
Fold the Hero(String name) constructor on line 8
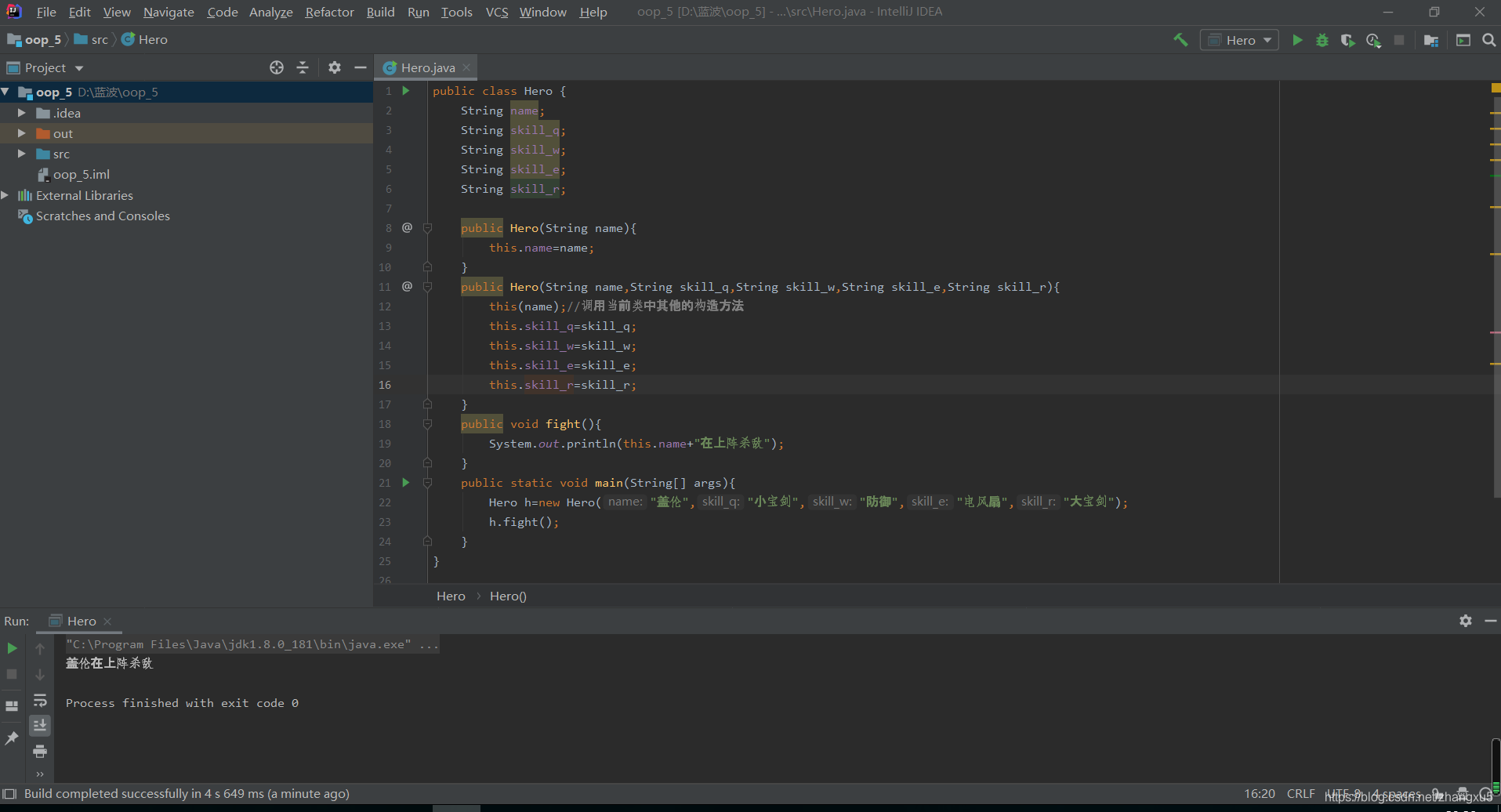tap(427, 228)
